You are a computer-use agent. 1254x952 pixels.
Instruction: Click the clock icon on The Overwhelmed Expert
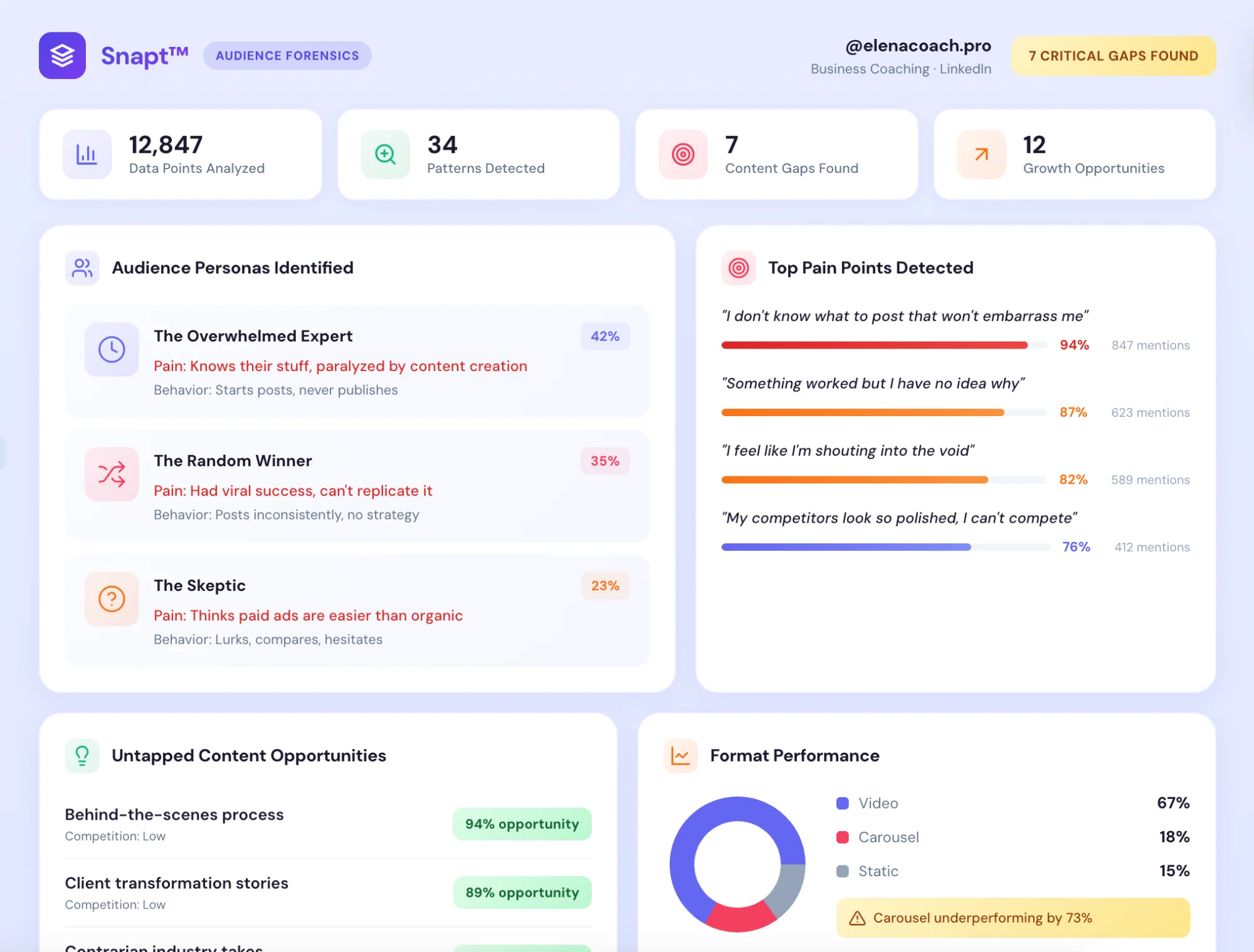111,349
